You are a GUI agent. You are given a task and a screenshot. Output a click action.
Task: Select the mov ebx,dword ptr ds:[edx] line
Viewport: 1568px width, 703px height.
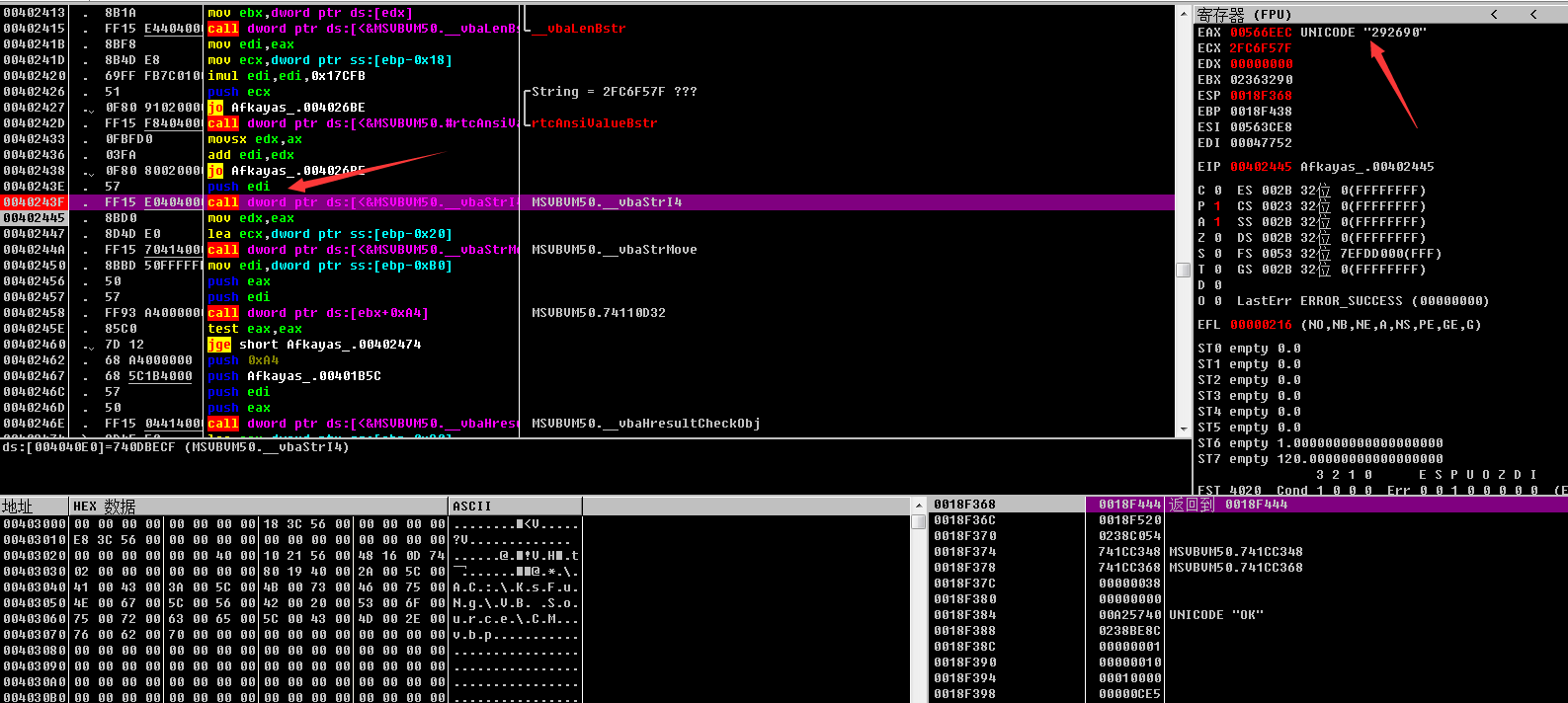310,13
